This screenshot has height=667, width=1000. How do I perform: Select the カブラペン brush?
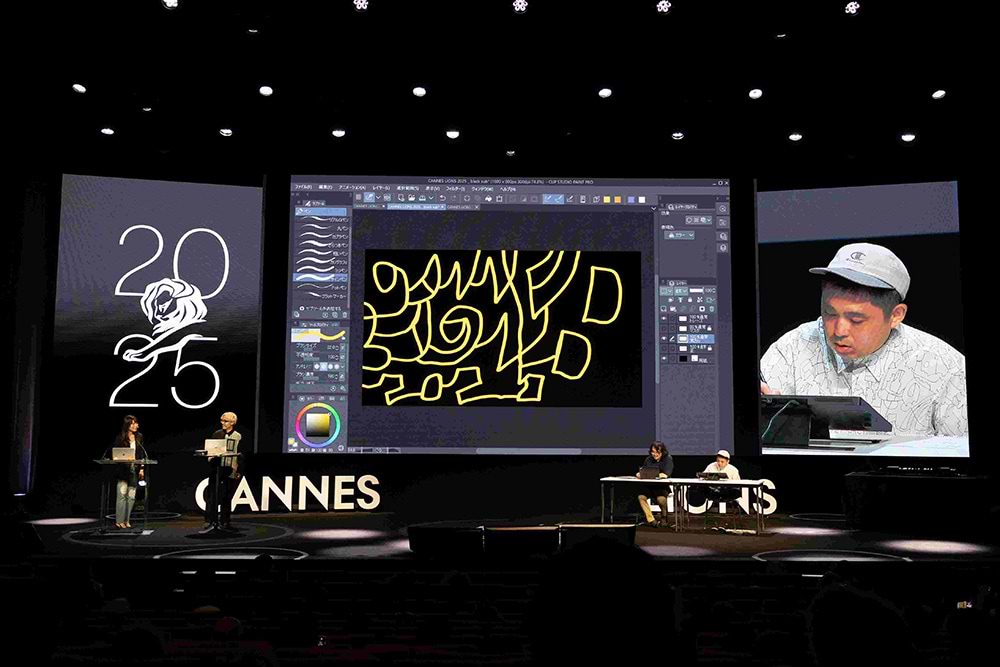(x=321, y=237)
